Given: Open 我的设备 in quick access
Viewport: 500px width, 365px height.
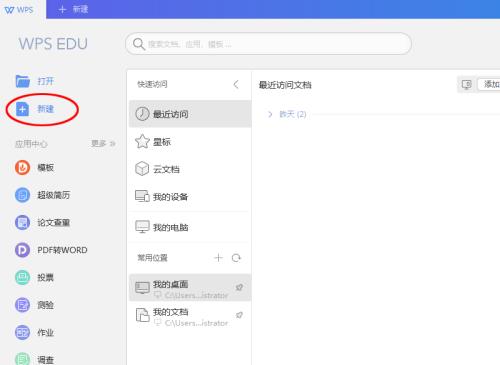Looking at the screenshot, I should click(190, 197).
